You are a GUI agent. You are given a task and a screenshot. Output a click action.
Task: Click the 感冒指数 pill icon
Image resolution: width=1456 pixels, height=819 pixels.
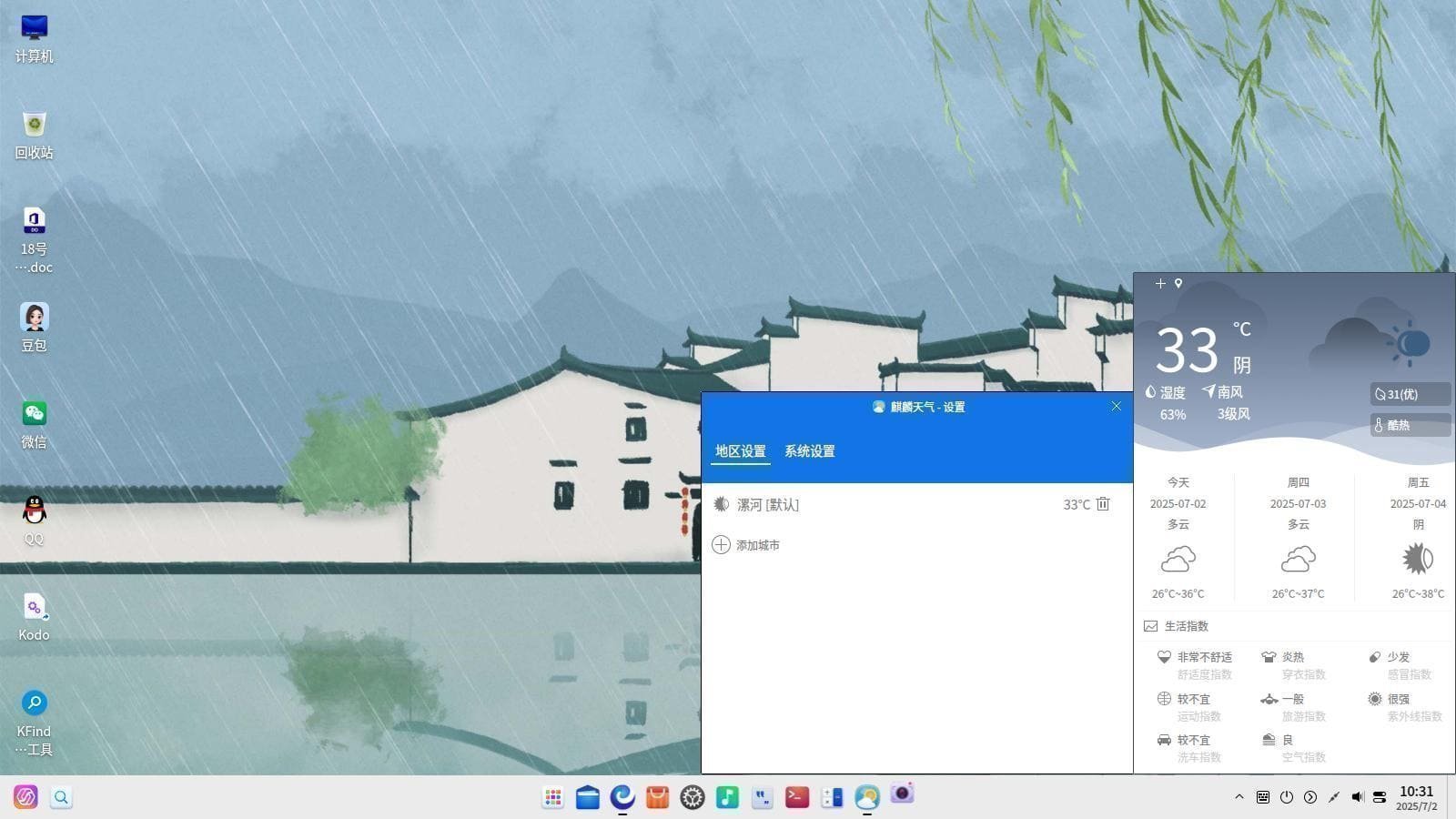(x=1374, y=657)
